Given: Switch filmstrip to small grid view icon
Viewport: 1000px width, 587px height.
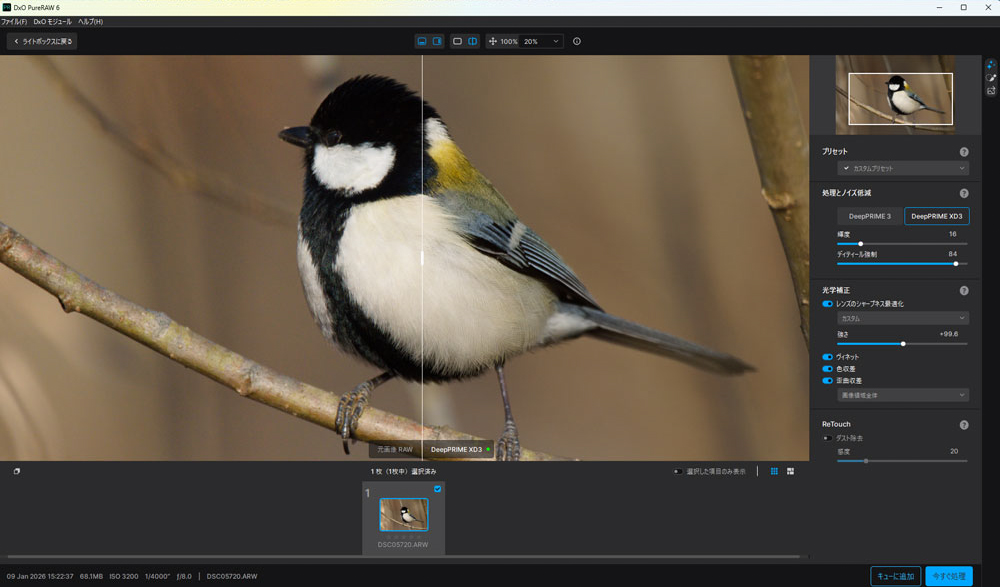Looking at the screenshot, I should pyautogui.click(x=774, y=471).
